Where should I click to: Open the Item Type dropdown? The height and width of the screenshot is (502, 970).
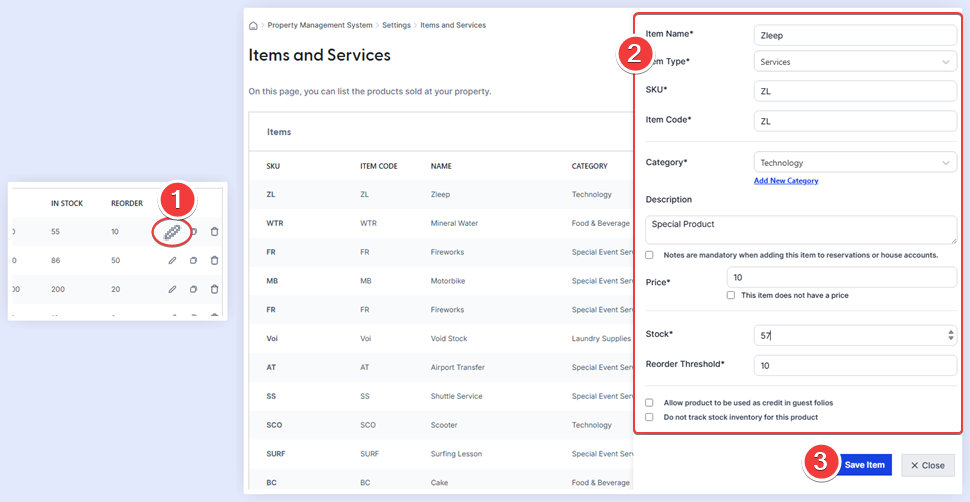pos(855,62)
